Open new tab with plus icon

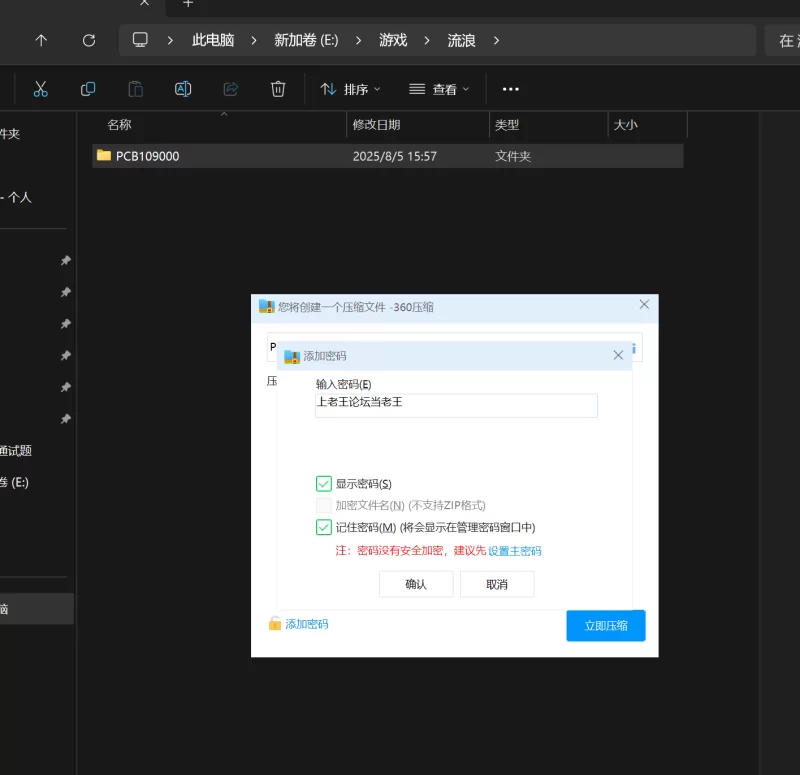188,3
